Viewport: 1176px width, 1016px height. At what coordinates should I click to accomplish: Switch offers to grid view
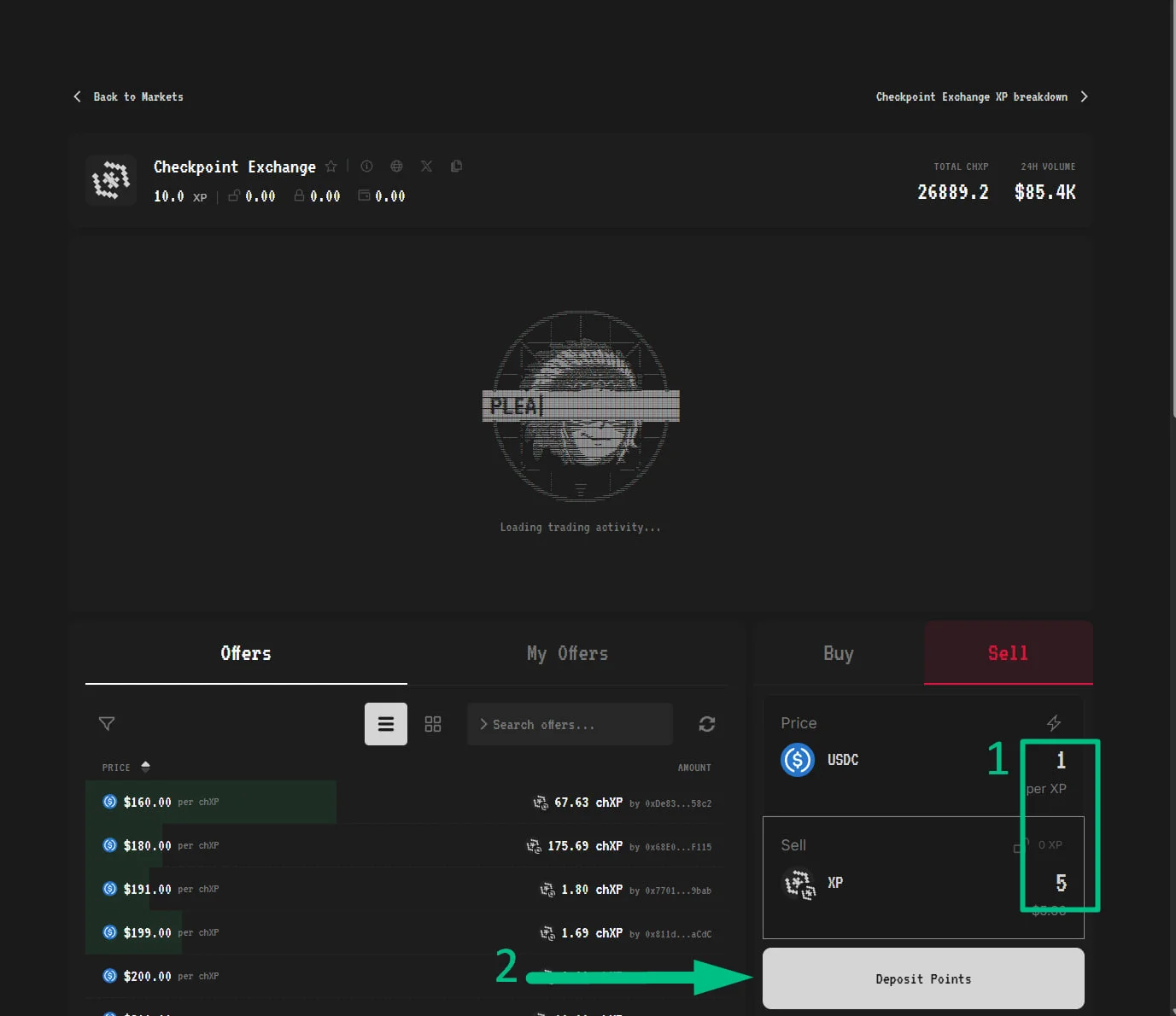pyautogui.click(x=433, y=724)
